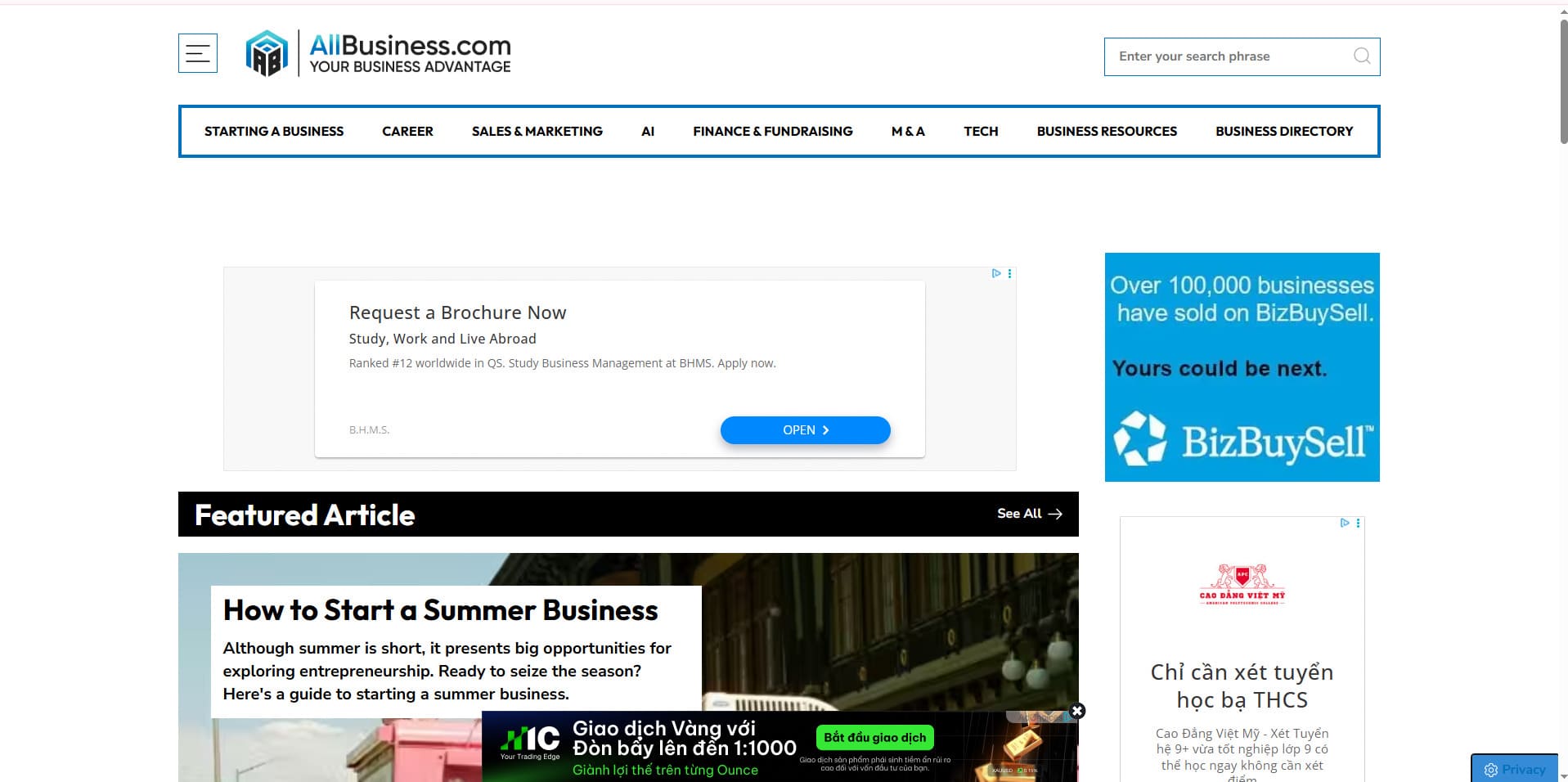Image resolution: width=1568 pixels, height=782 pixels.
Task: Click the Privacy button label
Action: coord(1524,770)
